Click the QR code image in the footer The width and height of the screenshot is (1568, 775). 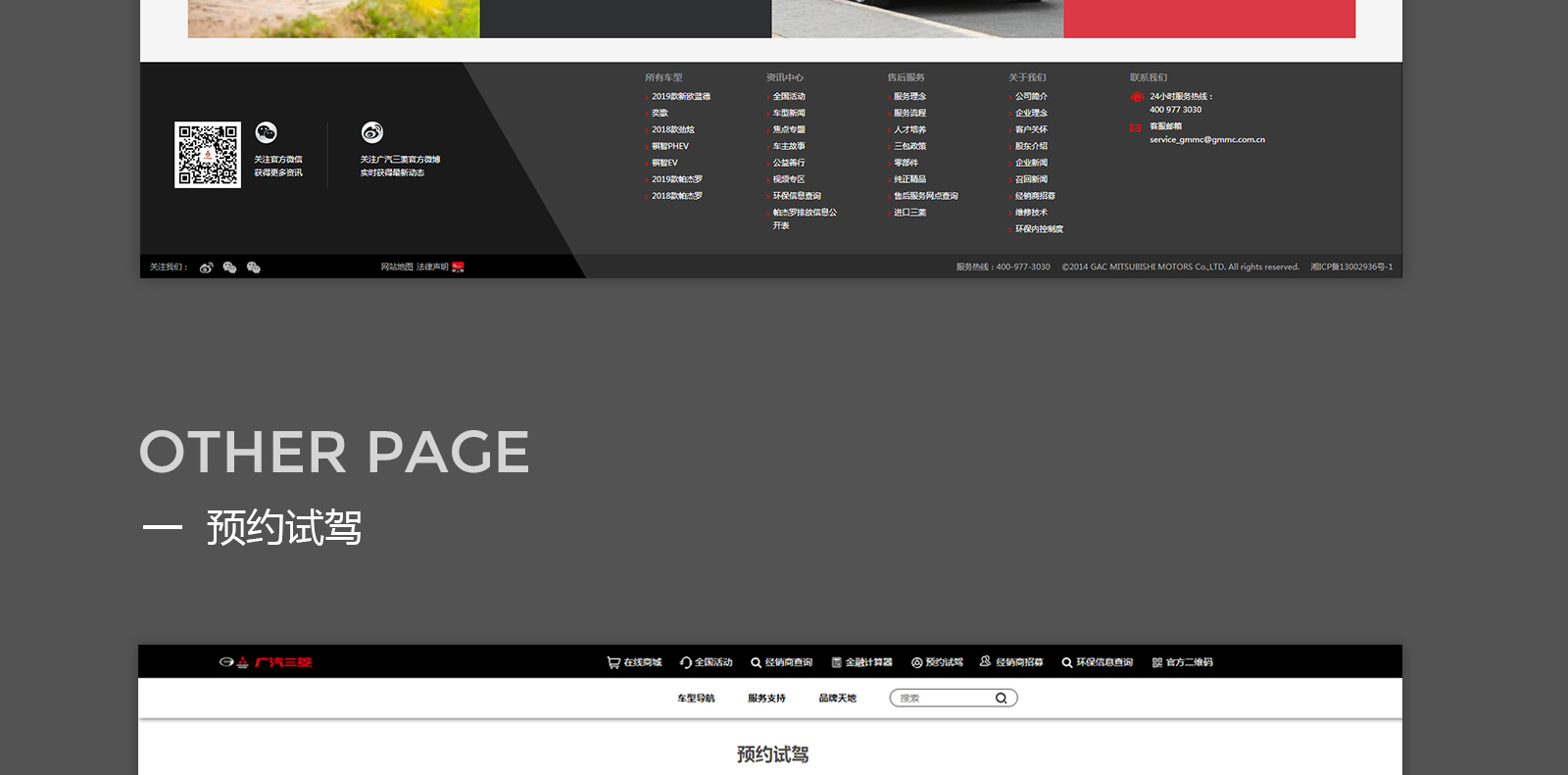(x=208, y=155)
